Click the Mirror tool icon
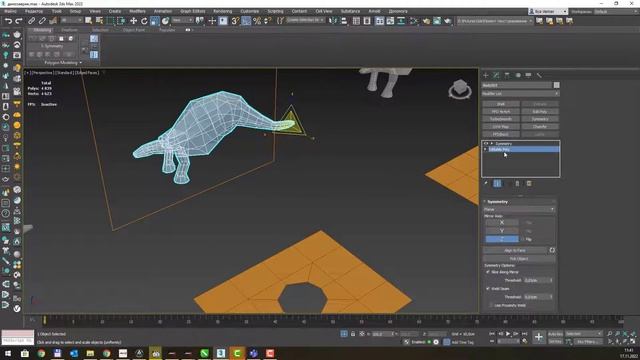This screenshot has height=360, width=640. pos(333,21)
